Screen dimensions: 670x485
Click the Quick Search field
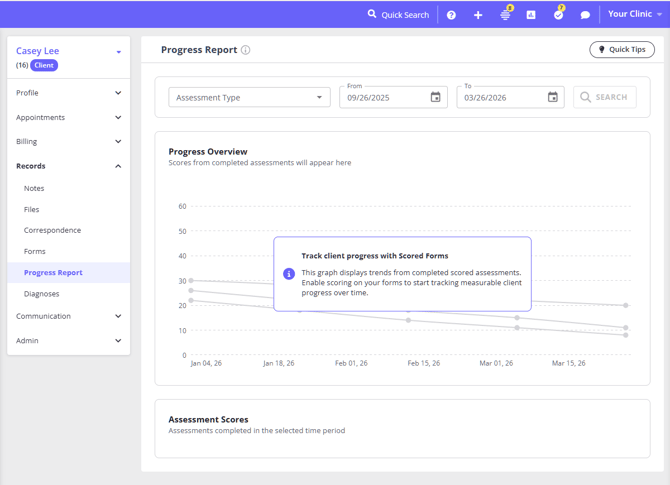(x=399, y=15)
